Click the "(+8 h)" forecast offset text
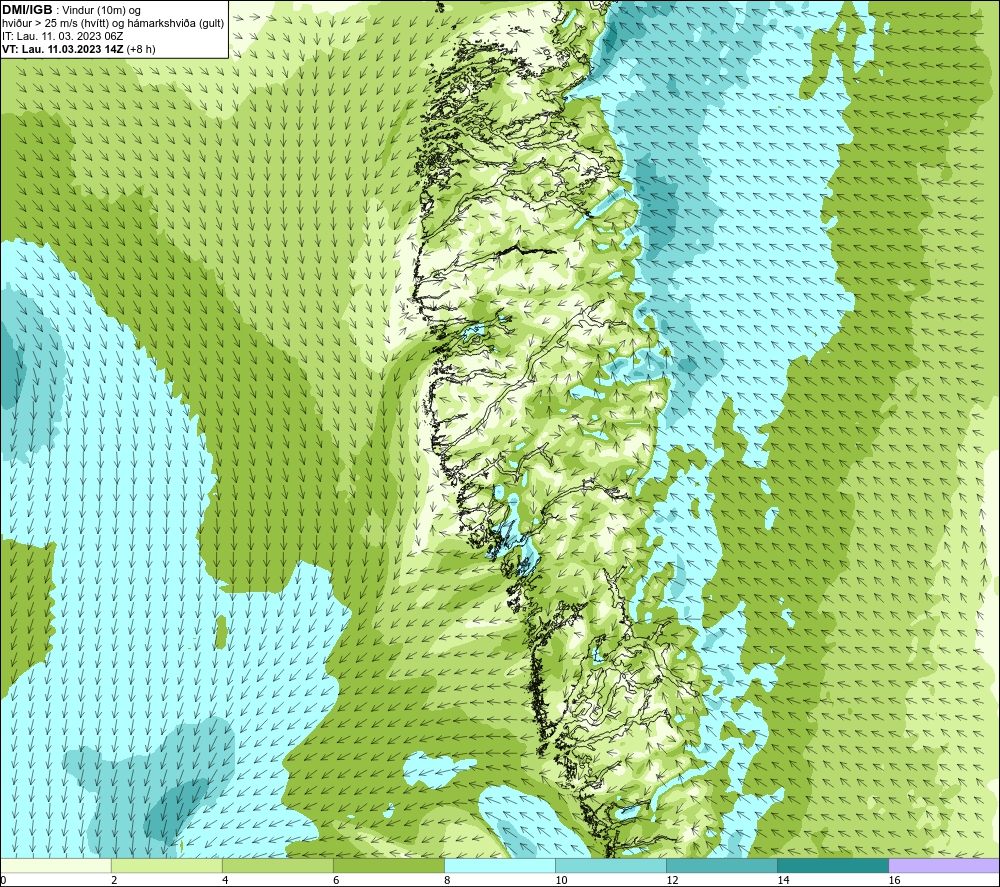This screenshot has height=887, width=1000. pos(141,49)
